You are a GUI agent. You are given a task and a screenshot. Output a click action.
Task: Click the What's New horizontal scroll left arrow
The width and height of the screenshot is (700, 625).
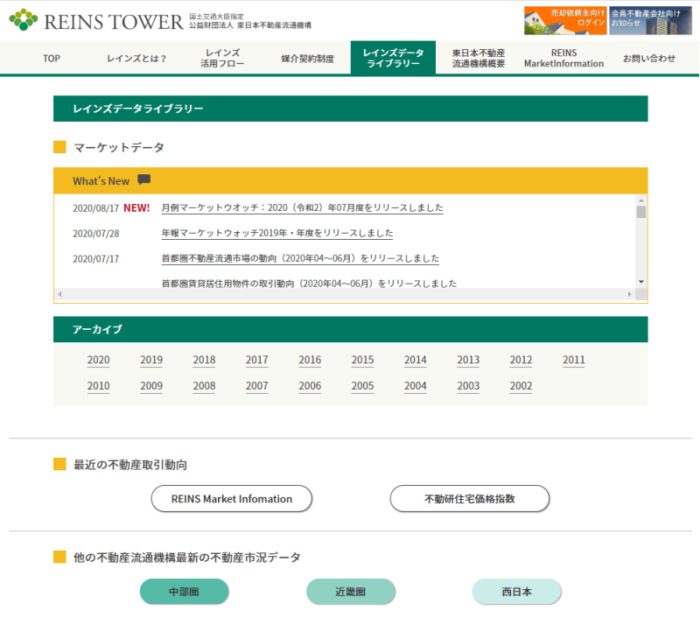[x=60, y=294]
